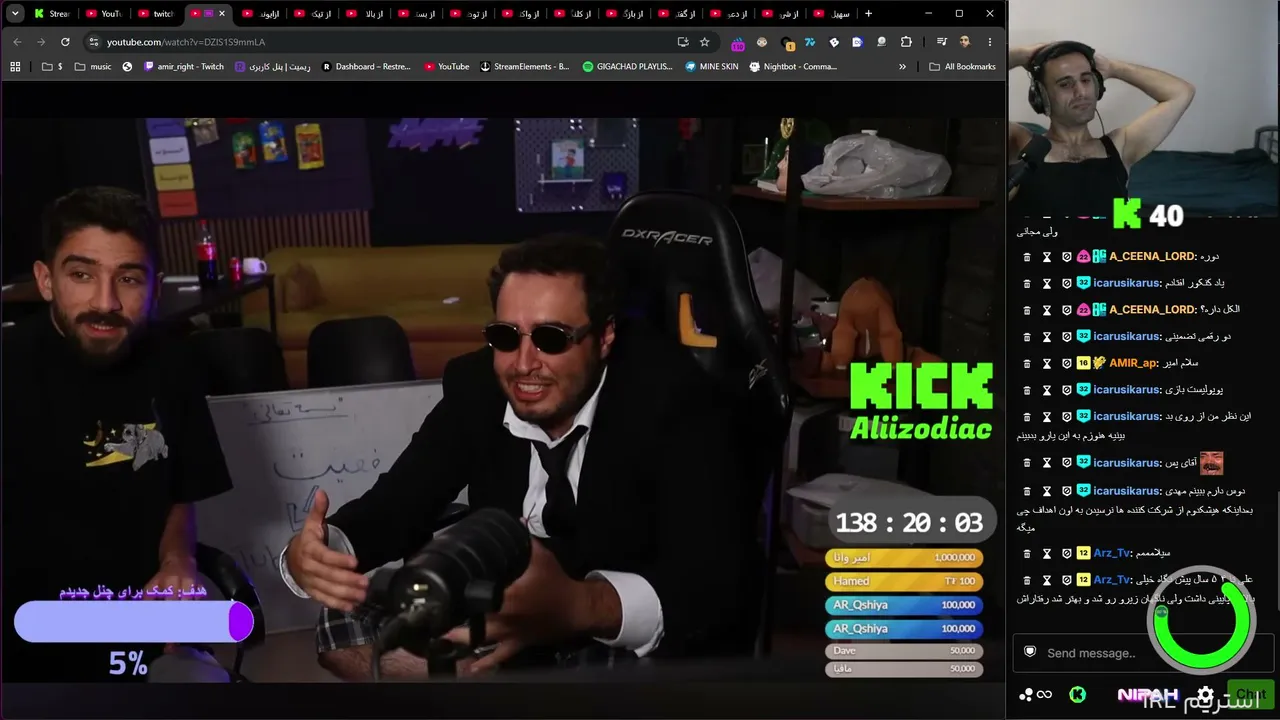This screenshot has height=720, width=1280.
Task: Switch to the 'سهیل' YouTube tab
Action: tap(831, 14)
